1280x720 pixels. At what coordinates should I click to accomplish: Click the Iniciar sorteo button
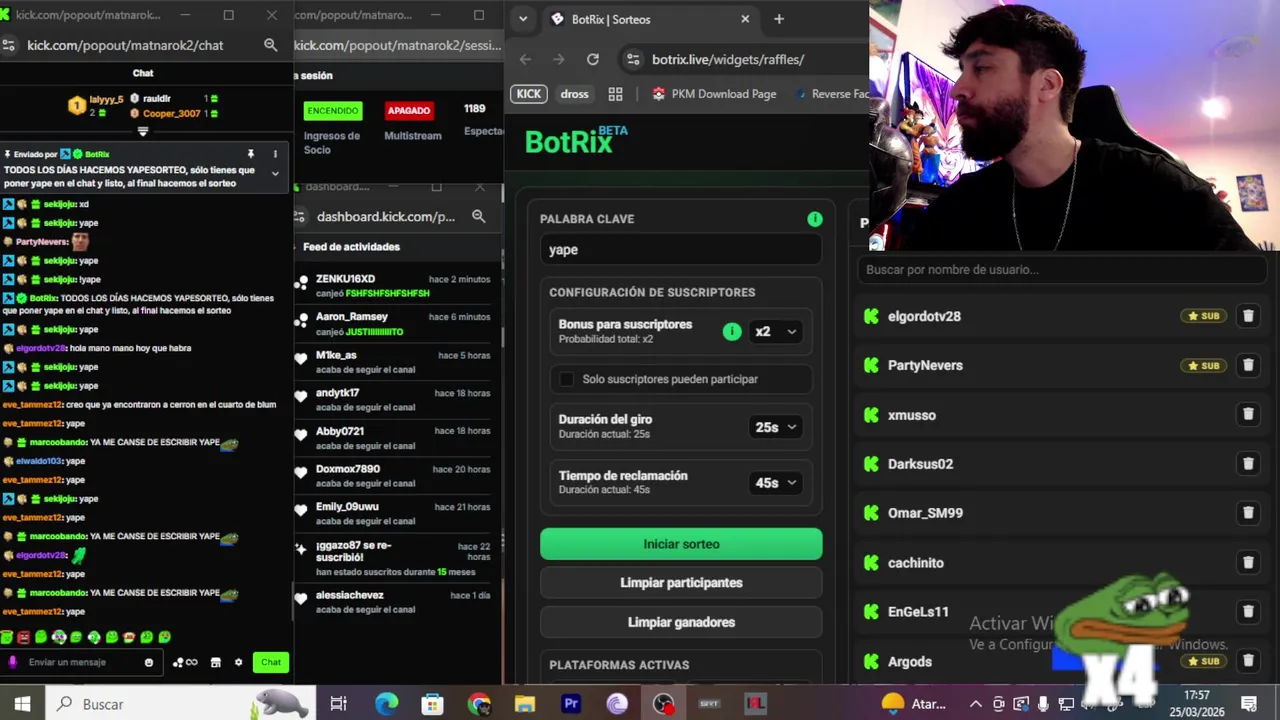[x=681, y=544]
